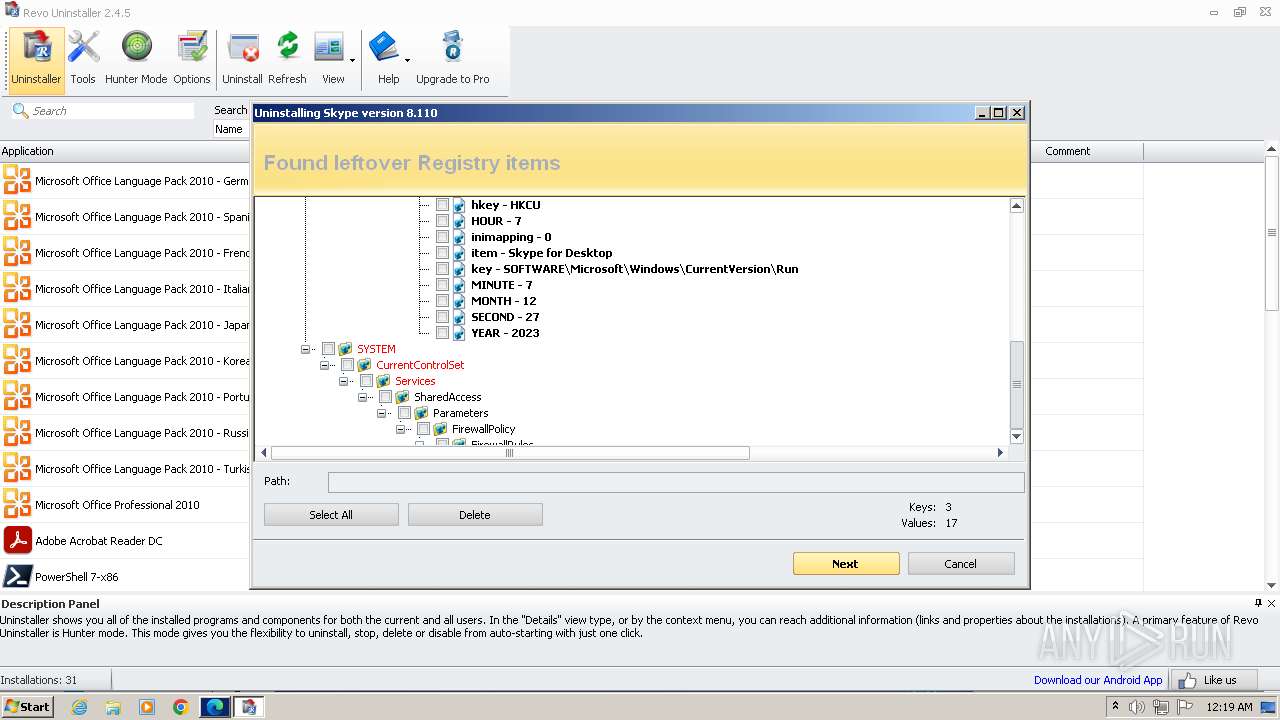Click the Microsoft Office Professional 2010 icon
Viewport: 1280px width, 720px height.
18,505
